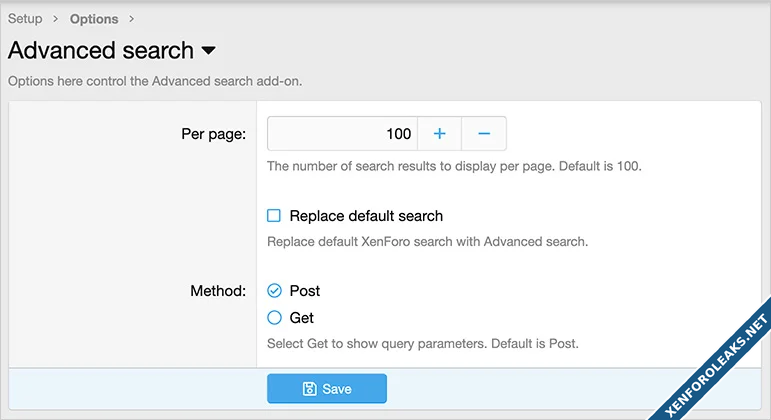The width and height of the screenshot is (771, 420).
Task: Choose the Get method radio button
Action: [x=274, y=318]
